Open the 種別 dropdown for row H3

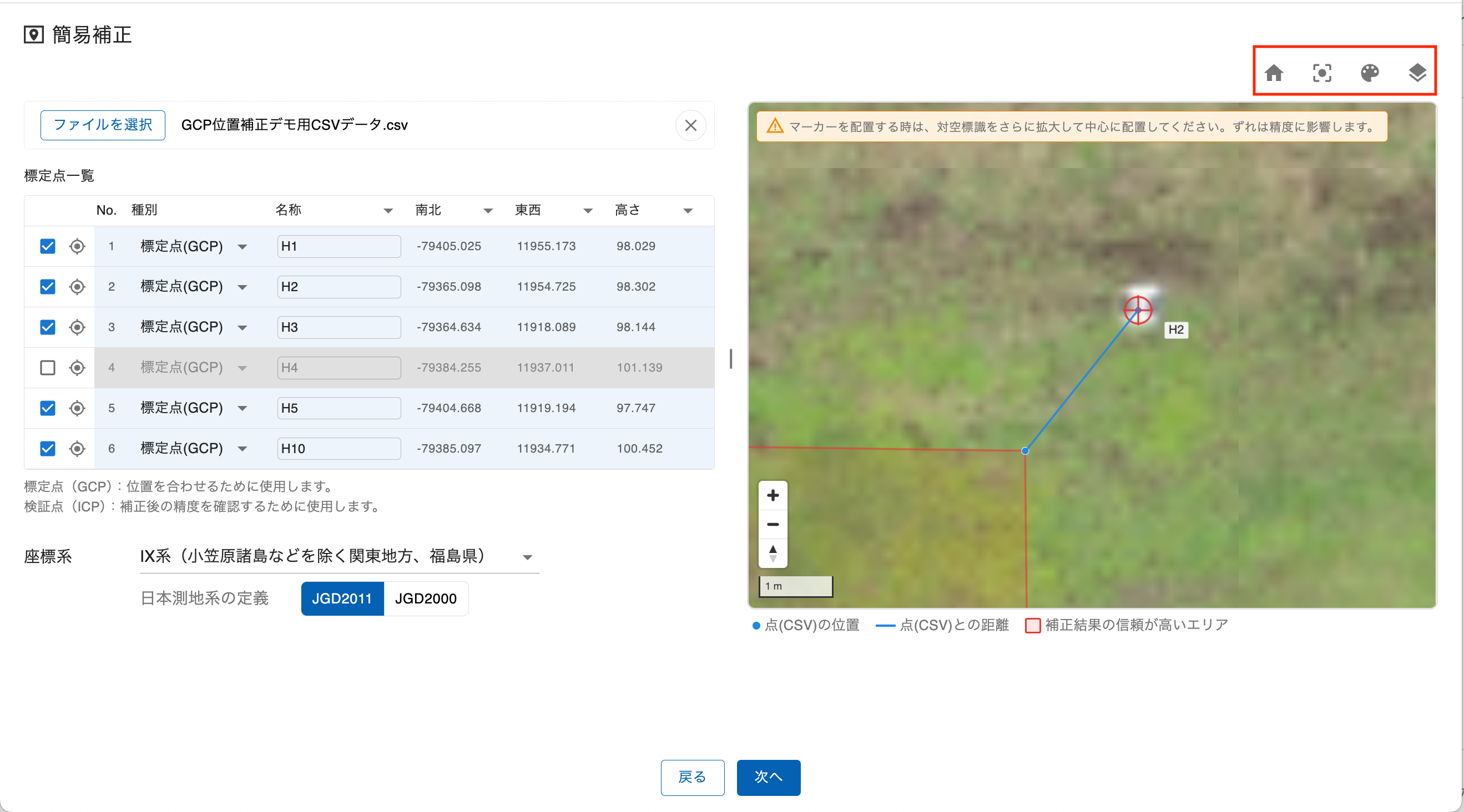tap(242, 328)
